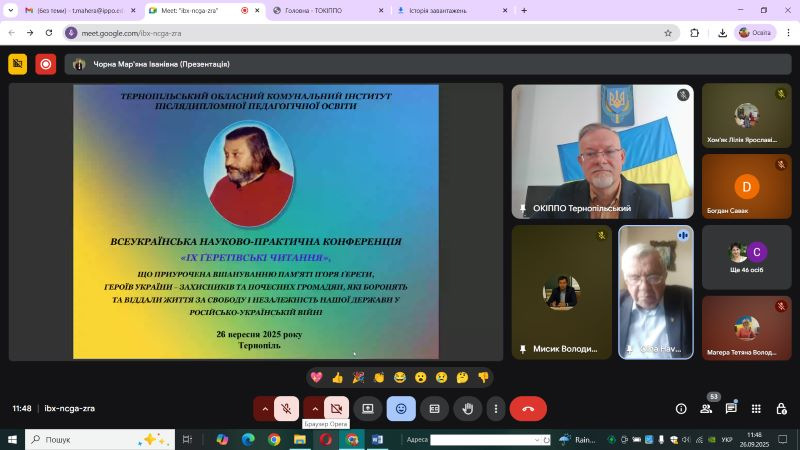Click the shared presentation slide

255,221
